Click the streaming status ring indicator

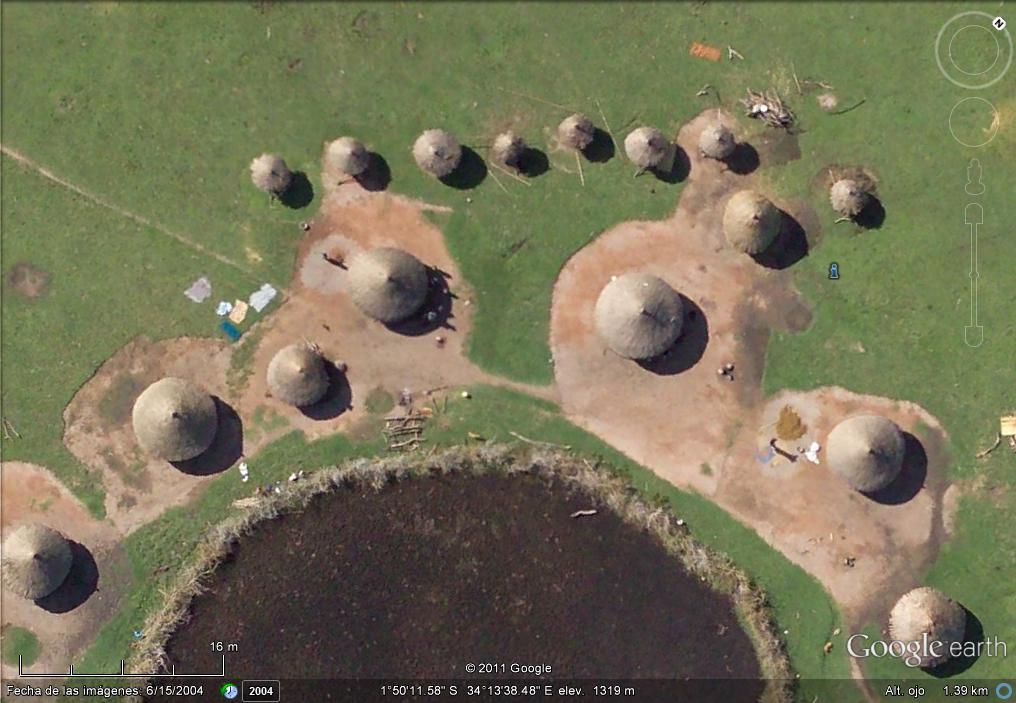point(1004,691)
